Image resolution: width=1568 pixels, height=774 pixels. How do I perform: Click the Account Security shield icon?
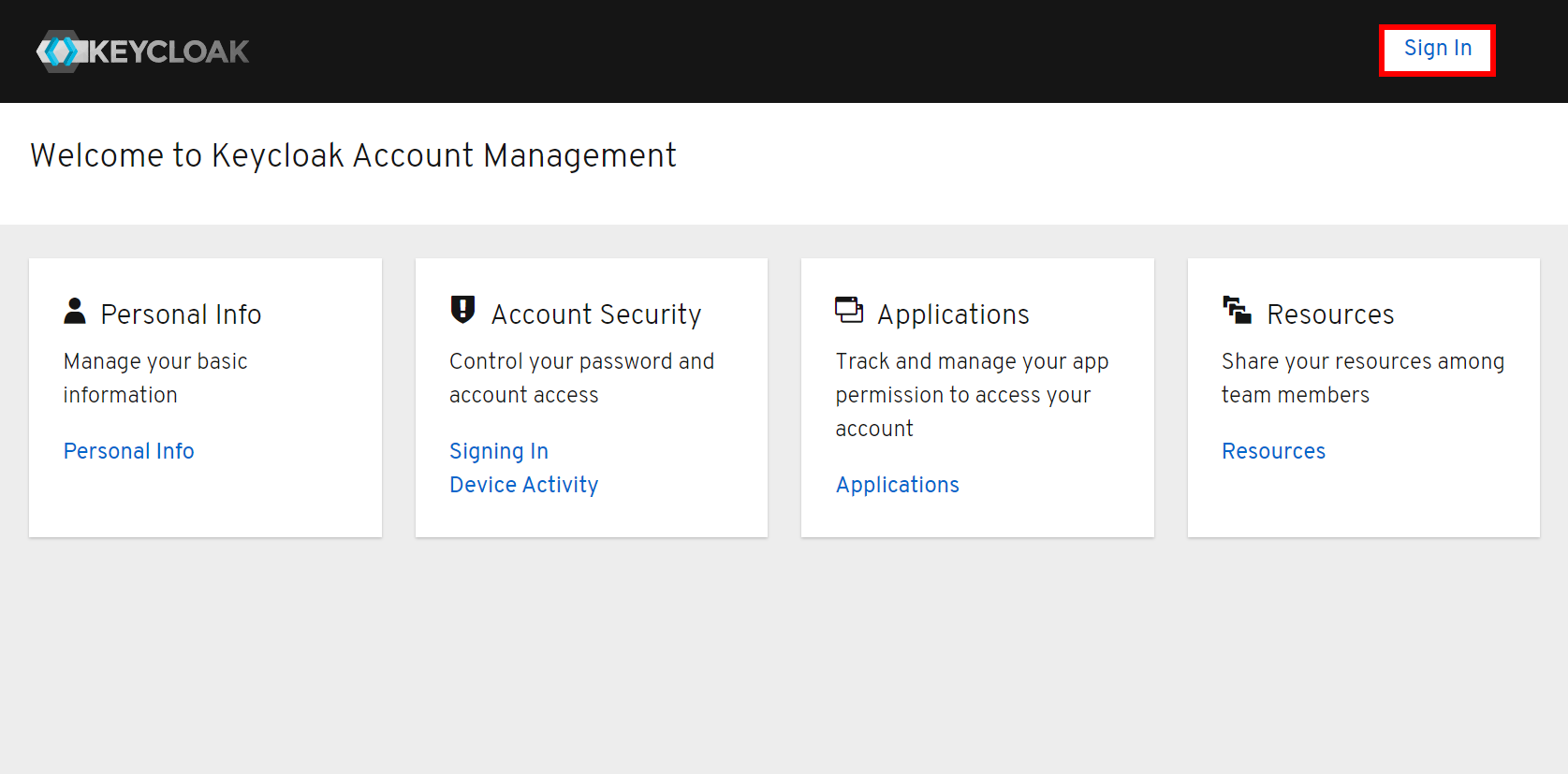(462, 310)
